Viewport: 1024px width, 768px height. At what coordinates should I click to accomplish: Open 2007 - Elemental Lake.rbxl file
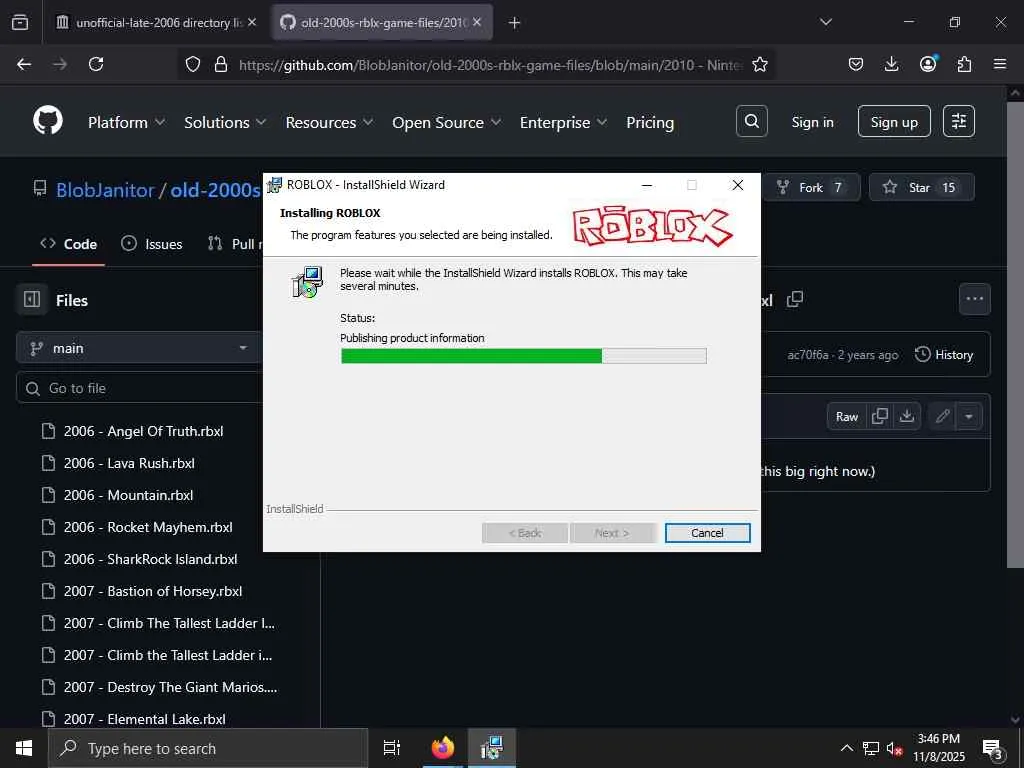(144, 719)
